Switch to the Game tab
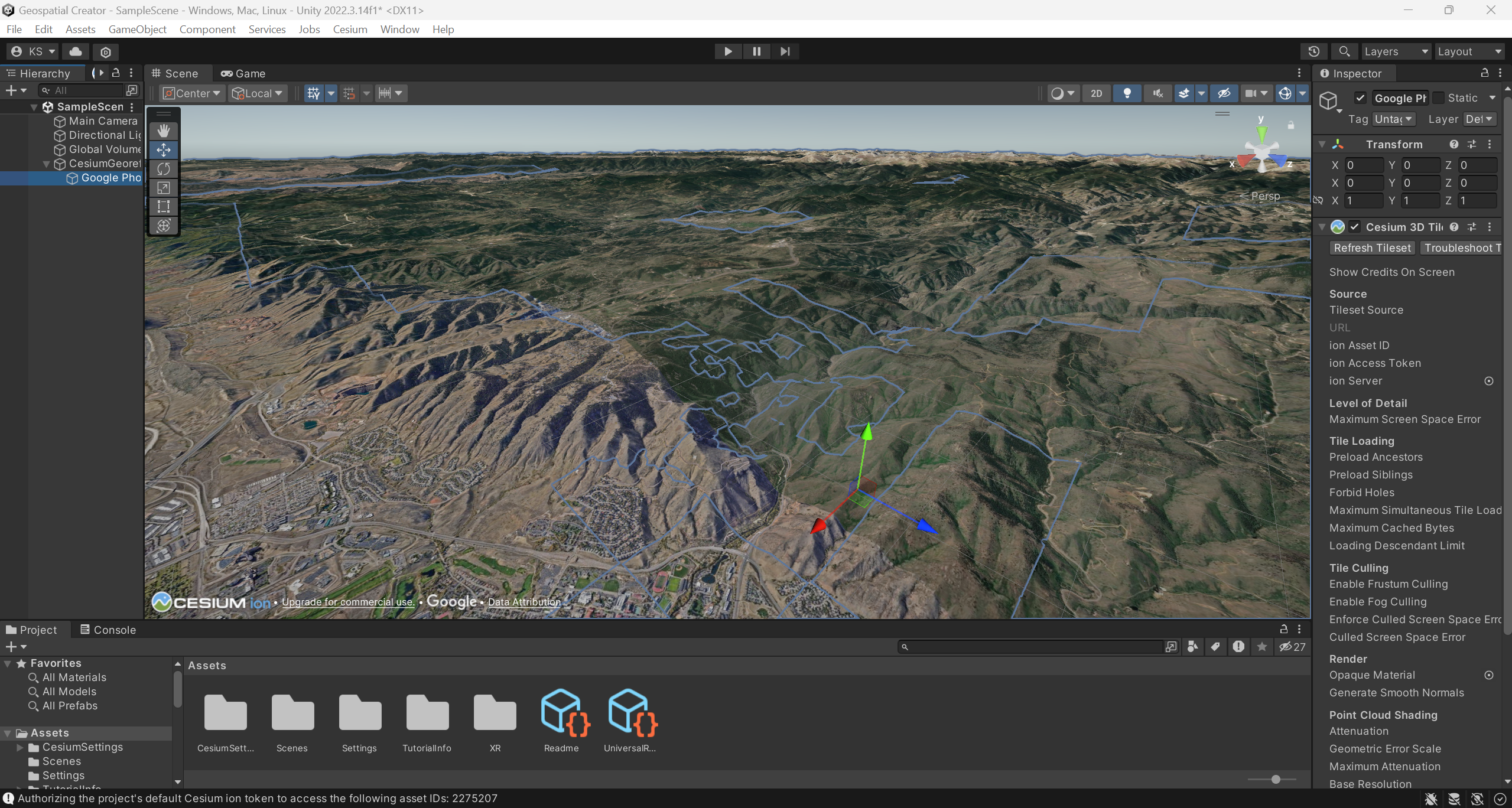 243,73
